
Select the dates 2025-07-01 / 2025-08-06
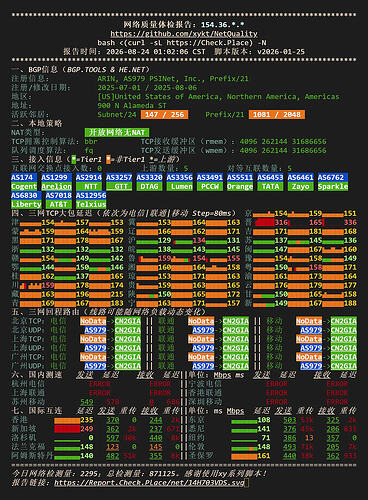click(x=147, y=88)
